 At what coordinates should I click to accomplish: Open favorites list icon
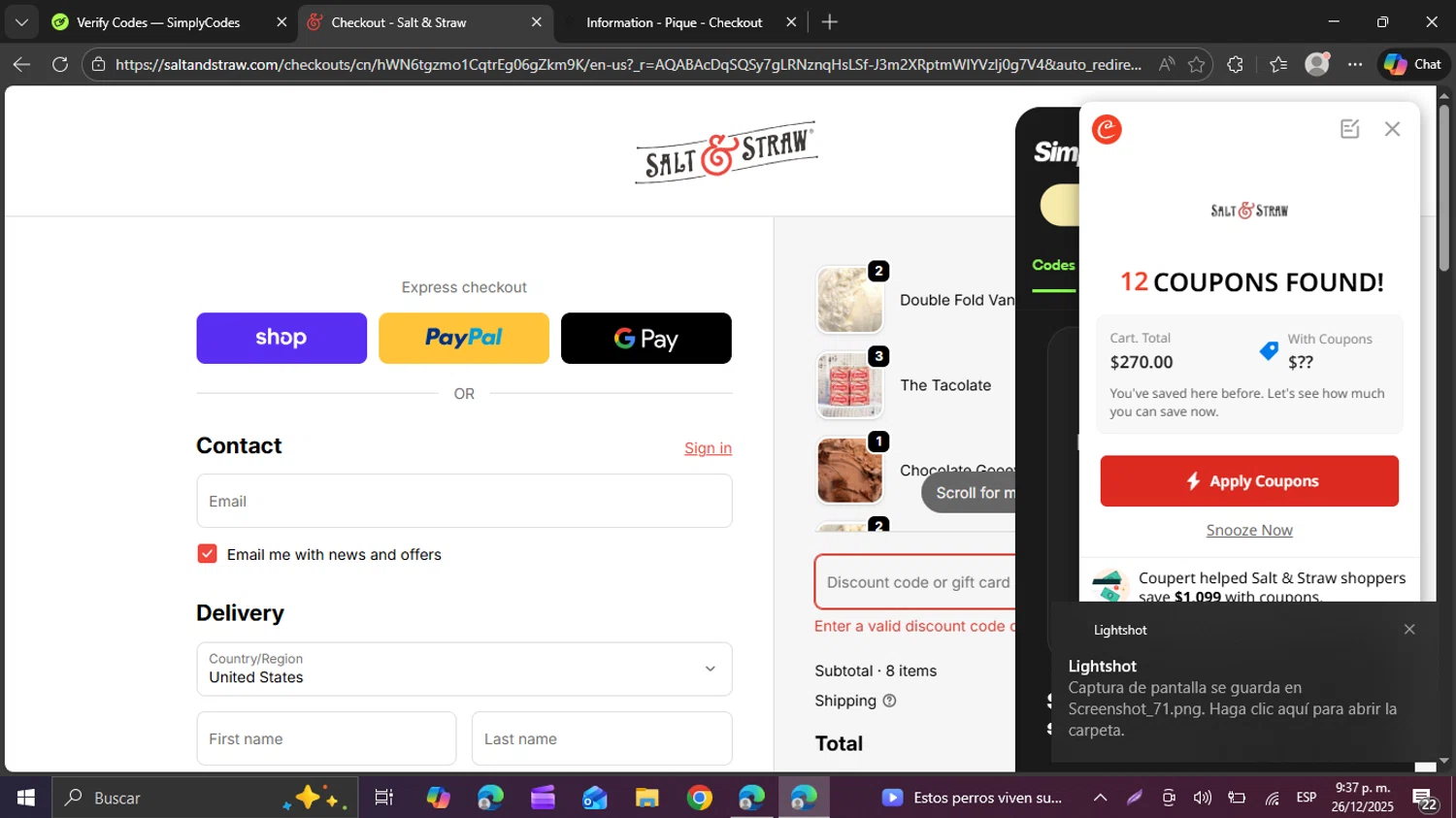1278,64
